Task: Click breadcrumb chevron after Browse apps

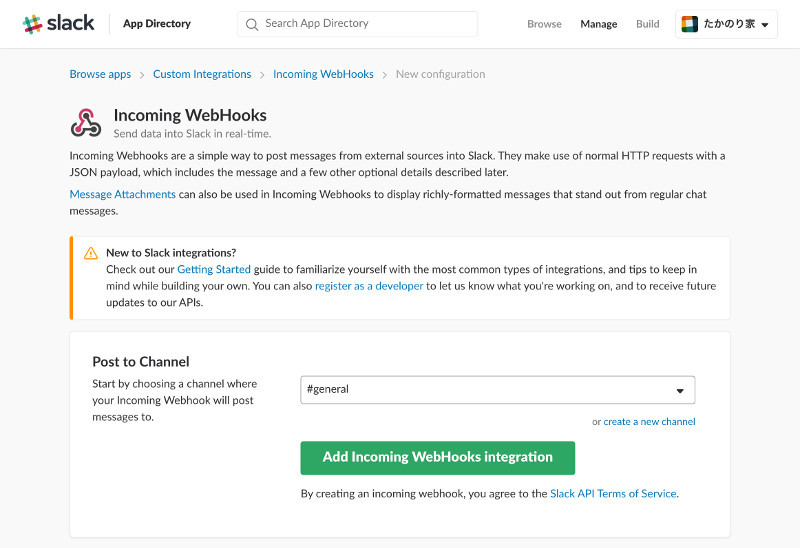Action: coord(142,75)
